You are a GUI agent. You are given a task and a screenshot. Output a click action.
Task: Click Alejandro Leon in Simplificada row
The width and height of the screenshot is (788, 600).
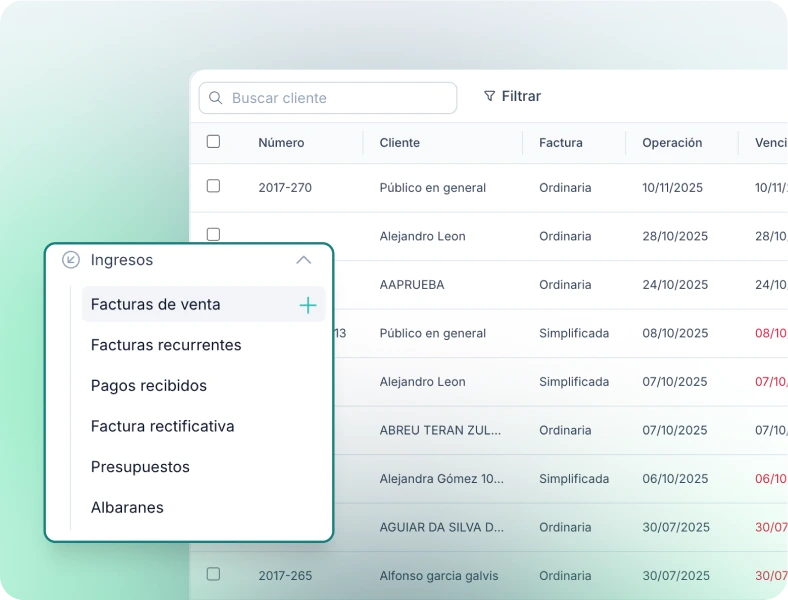tap(422, 381)
